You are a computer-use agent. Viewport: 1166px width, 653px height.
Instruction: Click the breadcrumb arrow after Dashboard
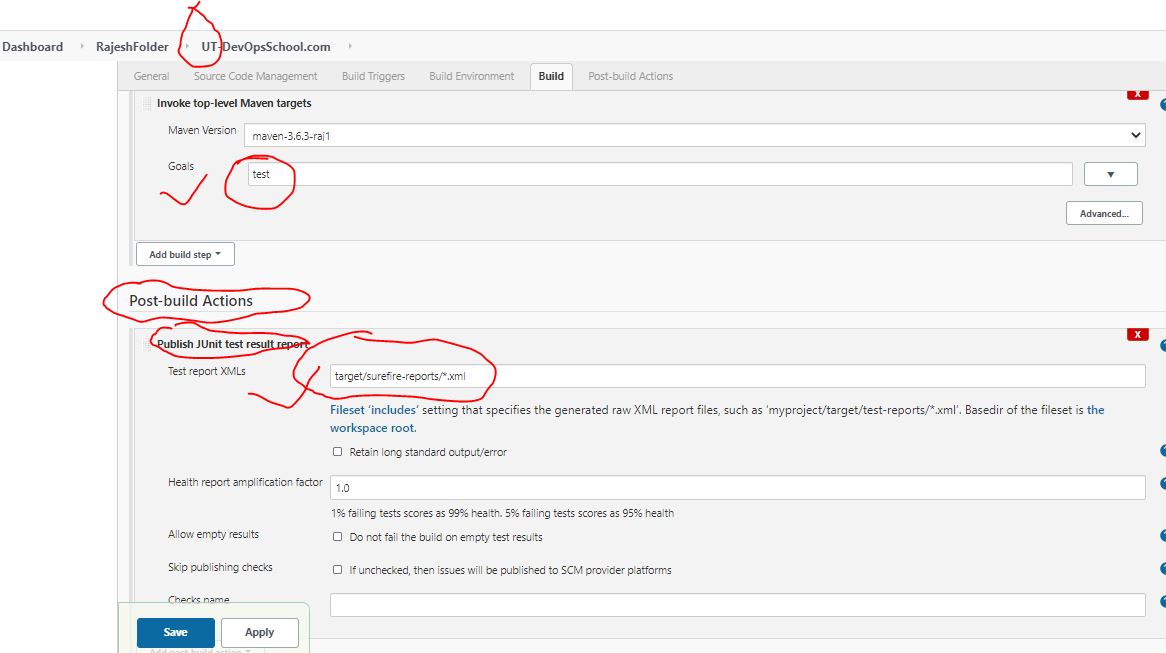pos(82,47)
